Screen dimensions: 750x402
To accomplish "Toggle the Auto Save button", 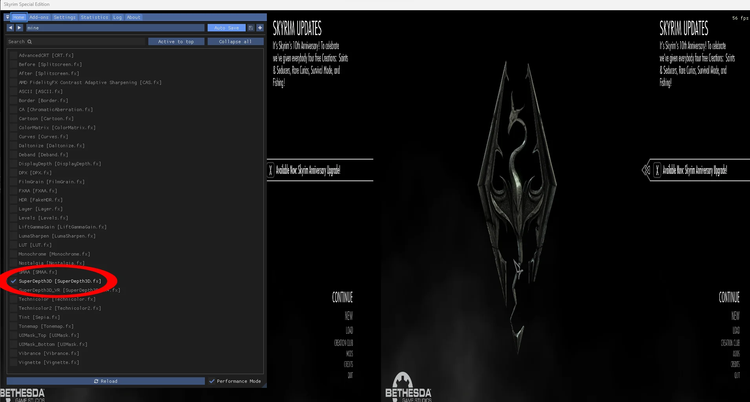I will (226, 28).
